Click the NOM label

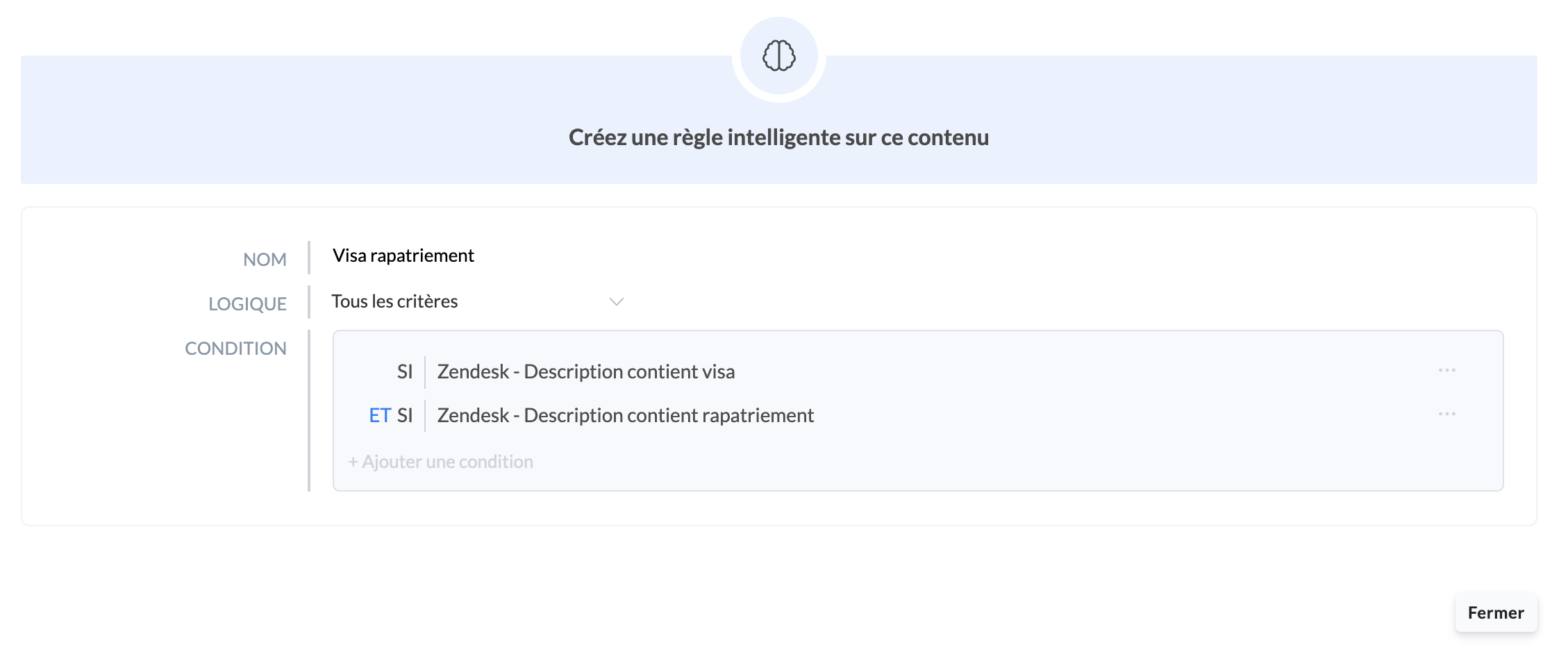tap(265, 260)
